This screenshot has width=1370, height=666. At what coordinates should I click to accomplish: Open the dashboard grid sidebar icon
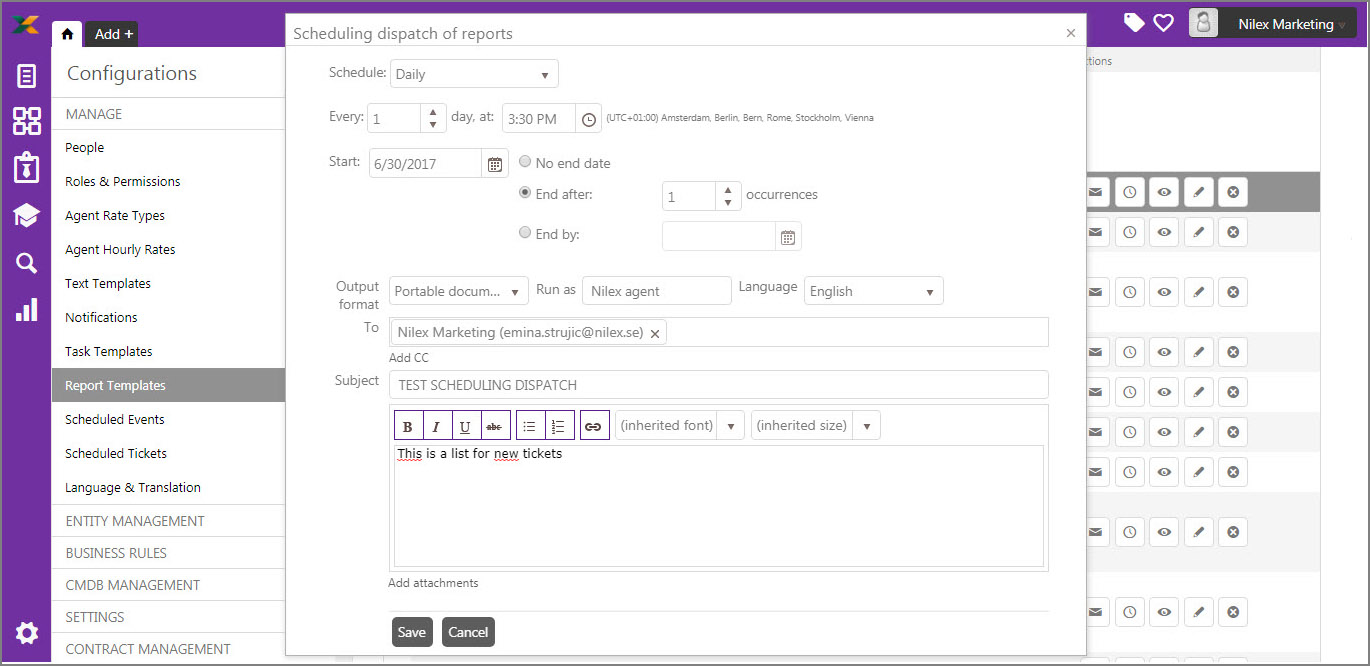26,121
